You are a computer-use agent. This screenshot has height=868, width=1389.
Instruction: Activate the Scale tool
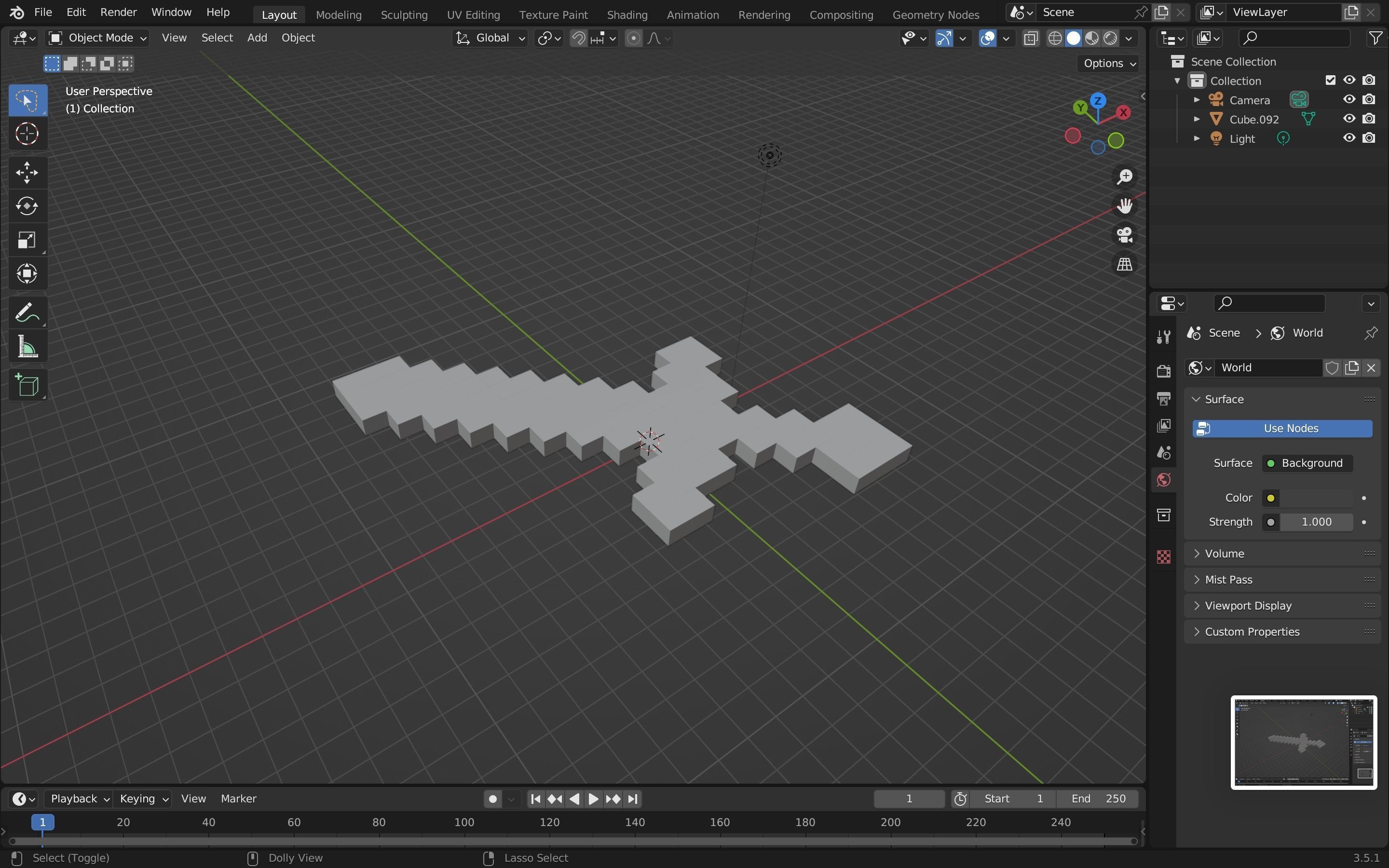[27, 240]
